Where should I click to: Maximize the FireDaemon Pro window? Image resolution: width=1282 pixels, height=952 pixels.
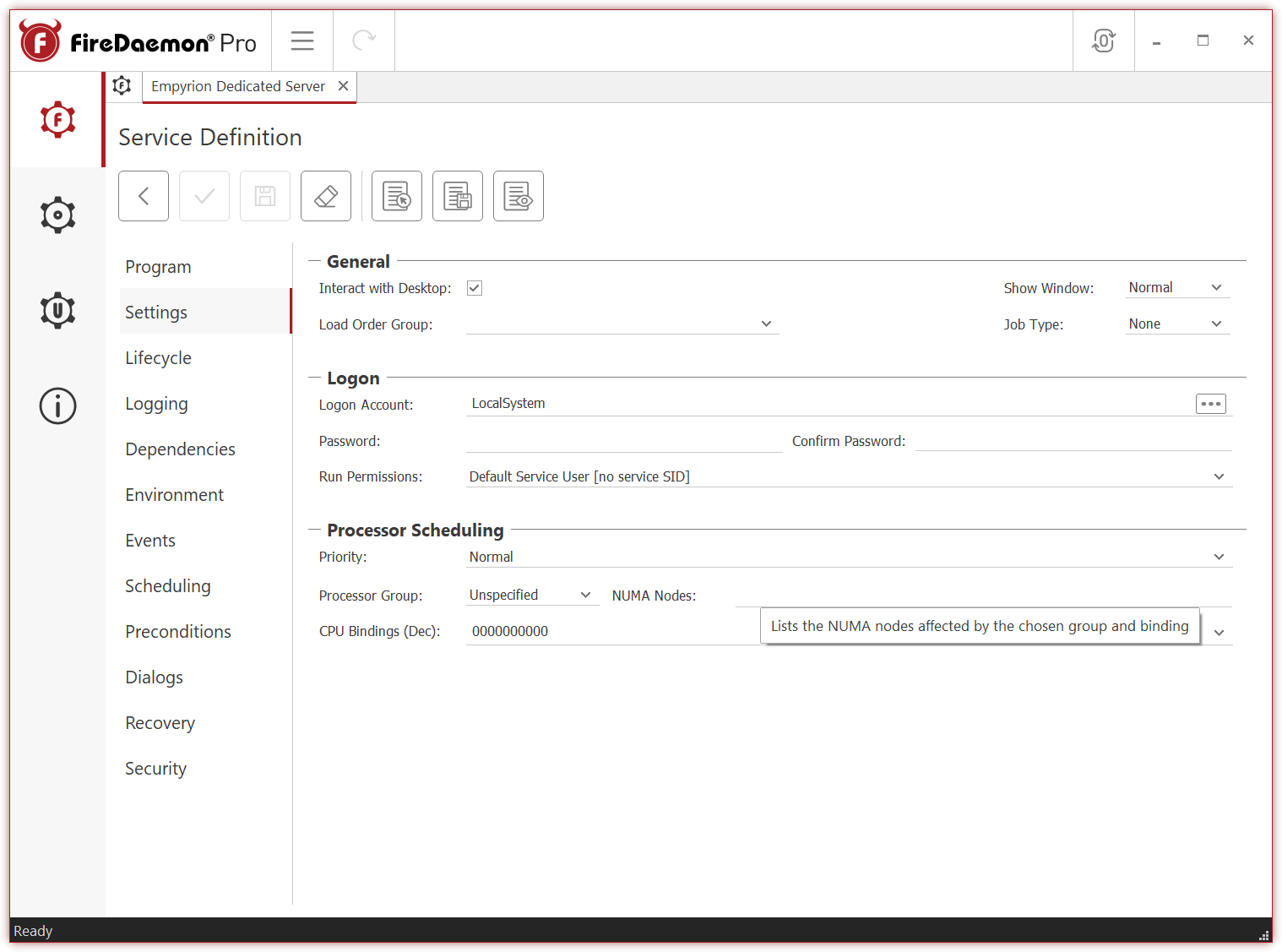click(1203, 41)
